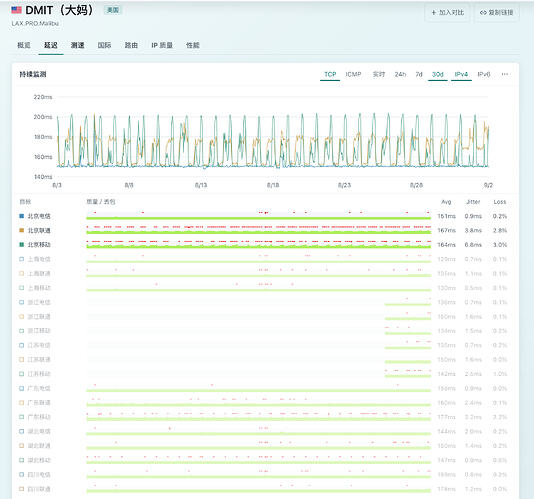Click the 复制链接 button

pos(496,13)
